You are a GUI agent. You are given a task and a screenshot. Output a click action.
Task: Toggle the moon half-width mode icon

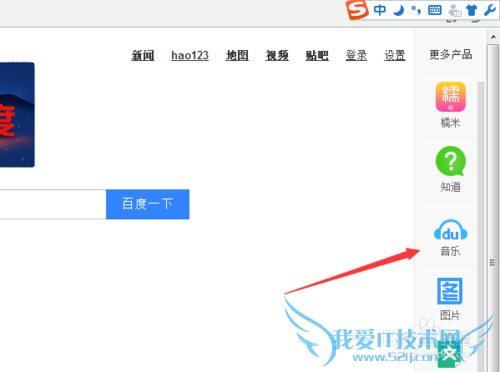tap(398, 10)
